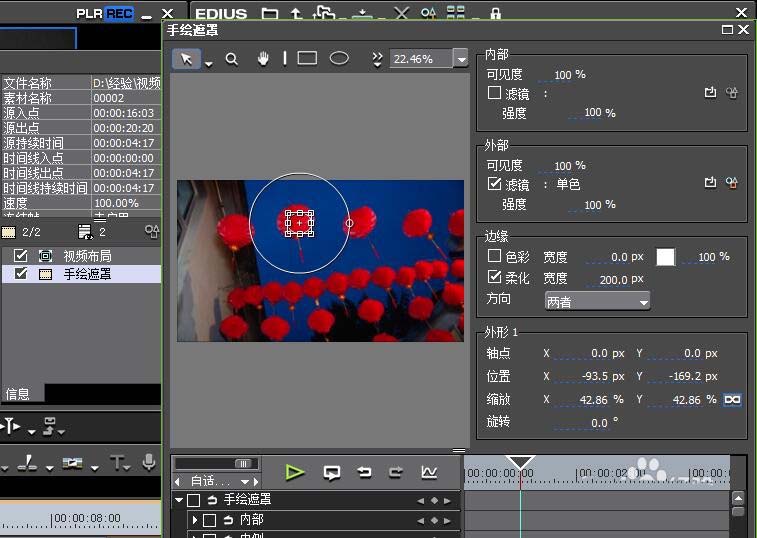Viewport: 757px width, 538px height.
Task: Select 视频布局 in the effects list
Action: coord(87,255)
